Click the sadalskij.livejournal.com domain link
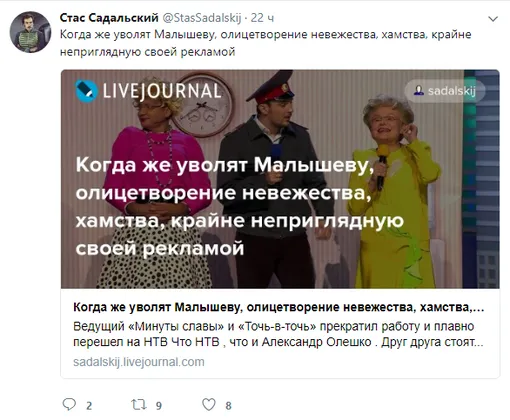The image size is (510, 420). pos(139,362)
